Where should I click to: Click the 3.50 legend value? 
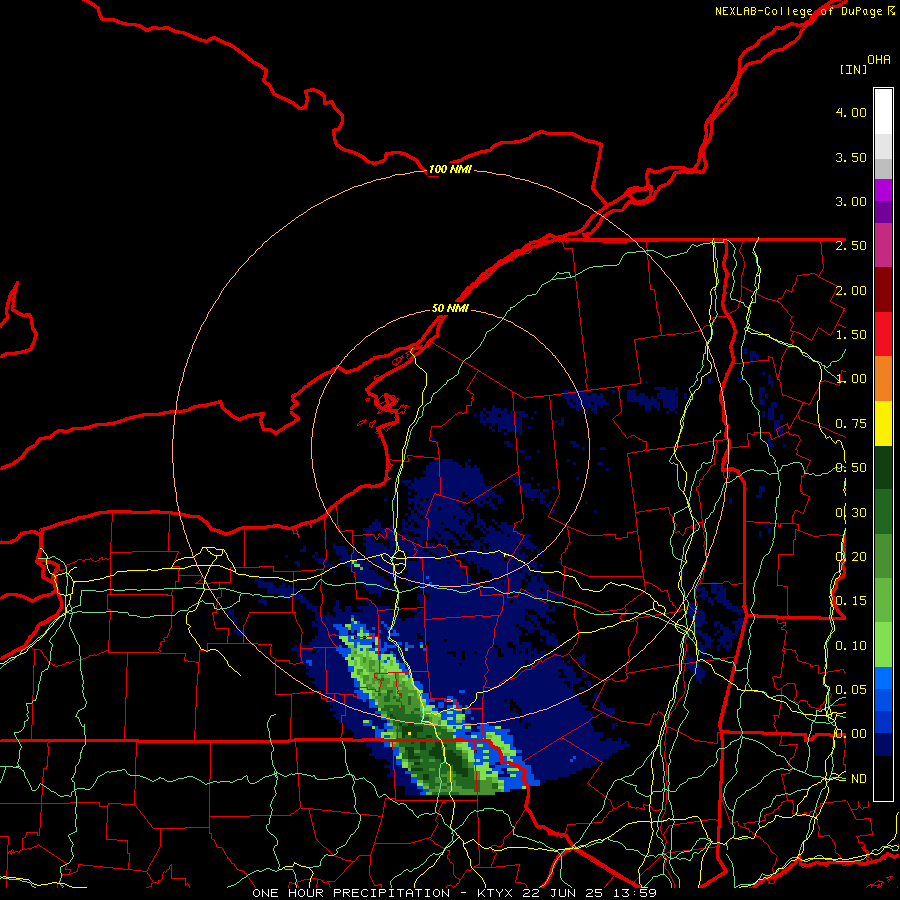[x=851, y=157]
